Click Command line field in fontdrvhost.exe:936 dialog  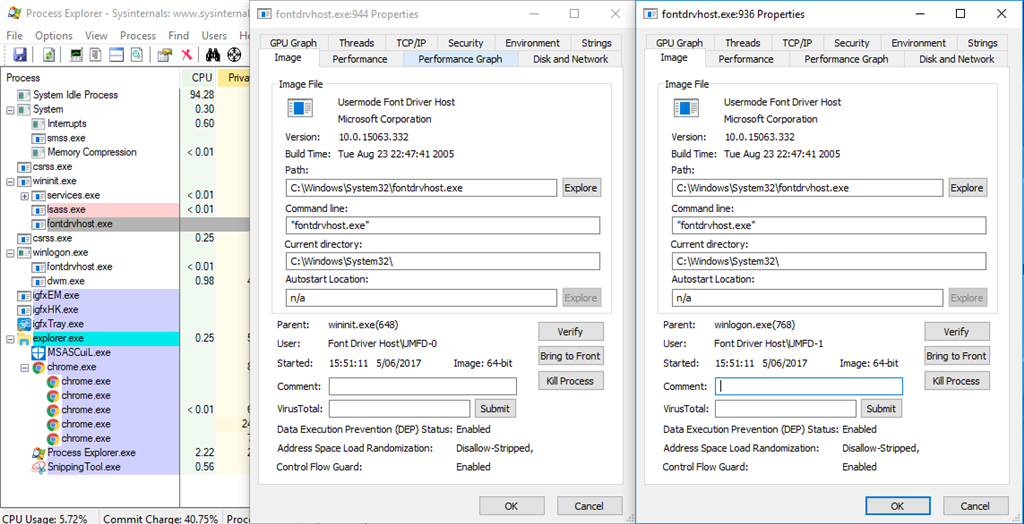click(829, 225)
